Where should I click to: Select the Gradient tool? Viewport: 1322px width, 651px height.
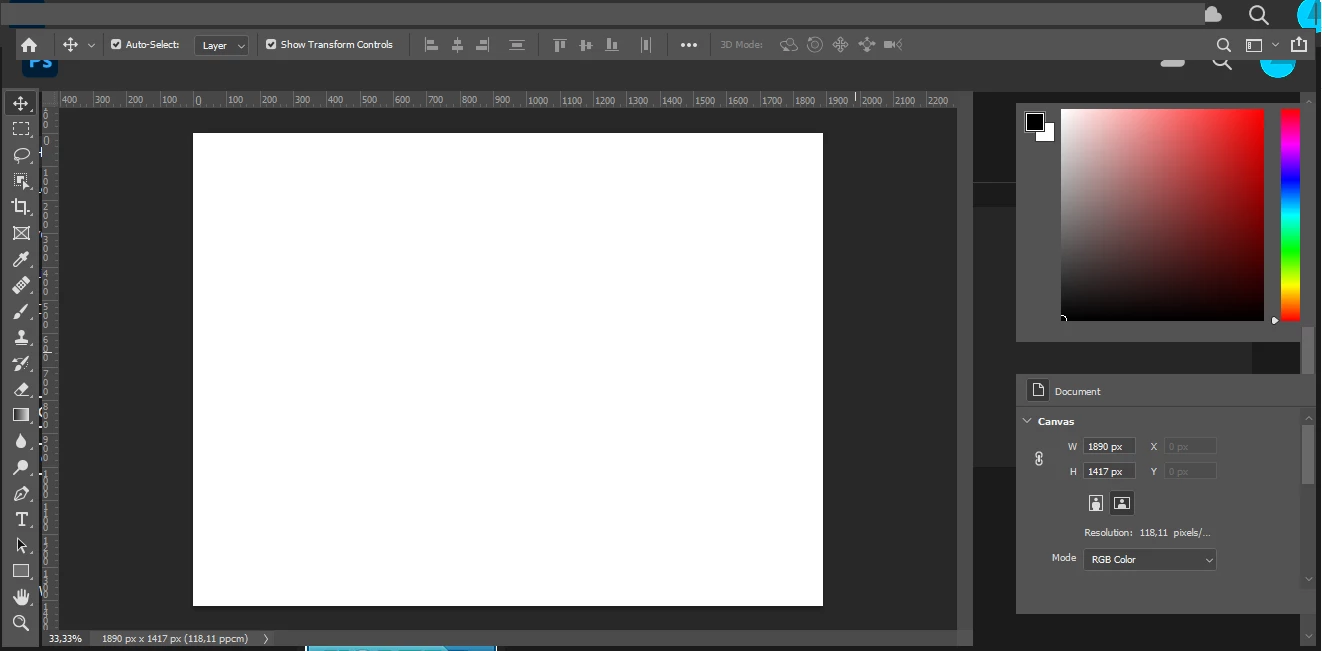pyautogui.click(x=21, y=415)
